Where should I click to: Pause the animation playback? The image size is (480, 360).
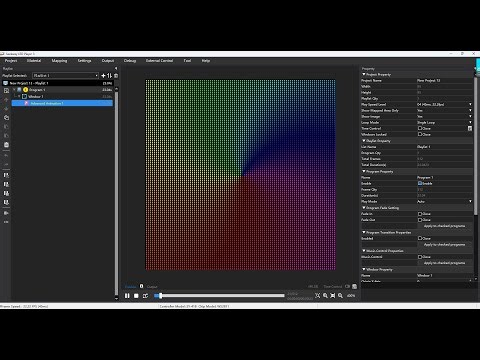pyautogui.click(x=127, y=296)
